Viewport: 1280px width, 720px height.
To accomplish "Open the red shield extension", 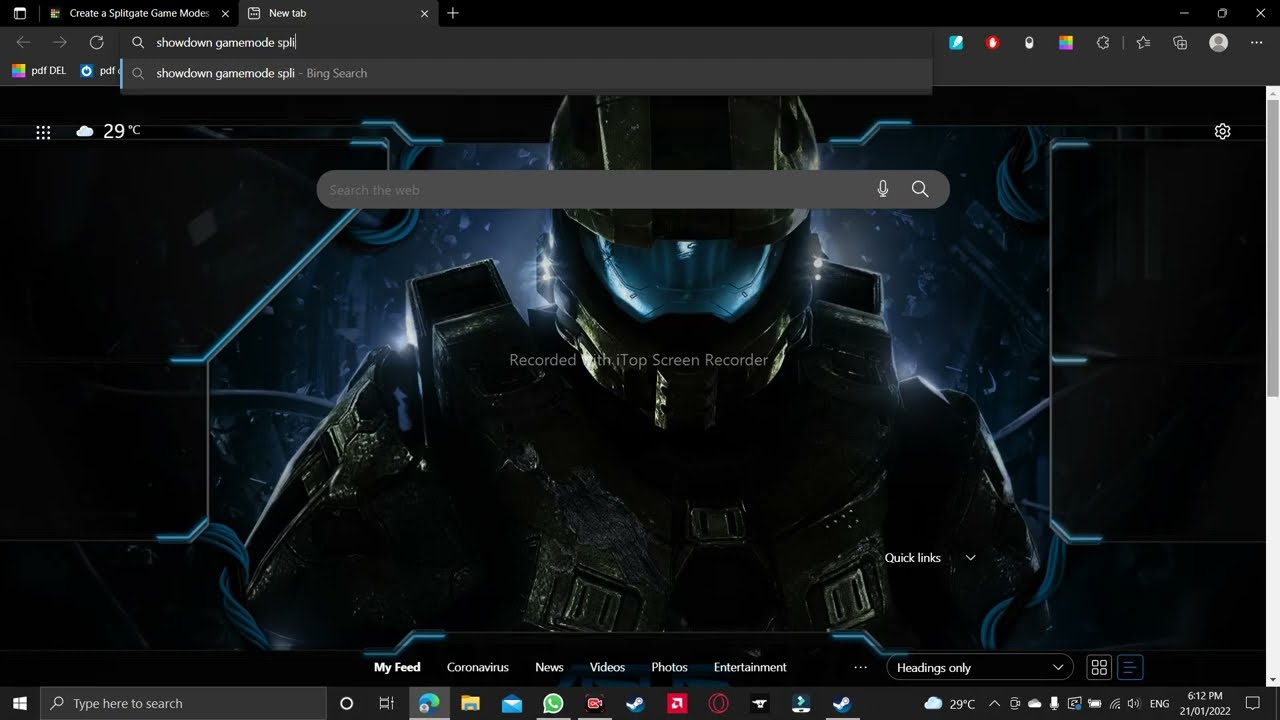I will click(x=992, y=42).
